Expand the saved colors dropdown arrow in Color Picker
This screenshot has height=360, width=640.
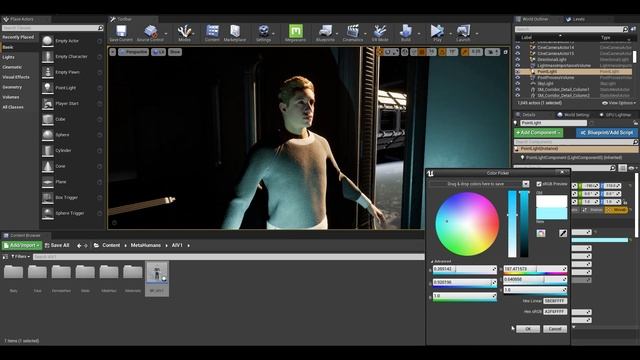526,184
